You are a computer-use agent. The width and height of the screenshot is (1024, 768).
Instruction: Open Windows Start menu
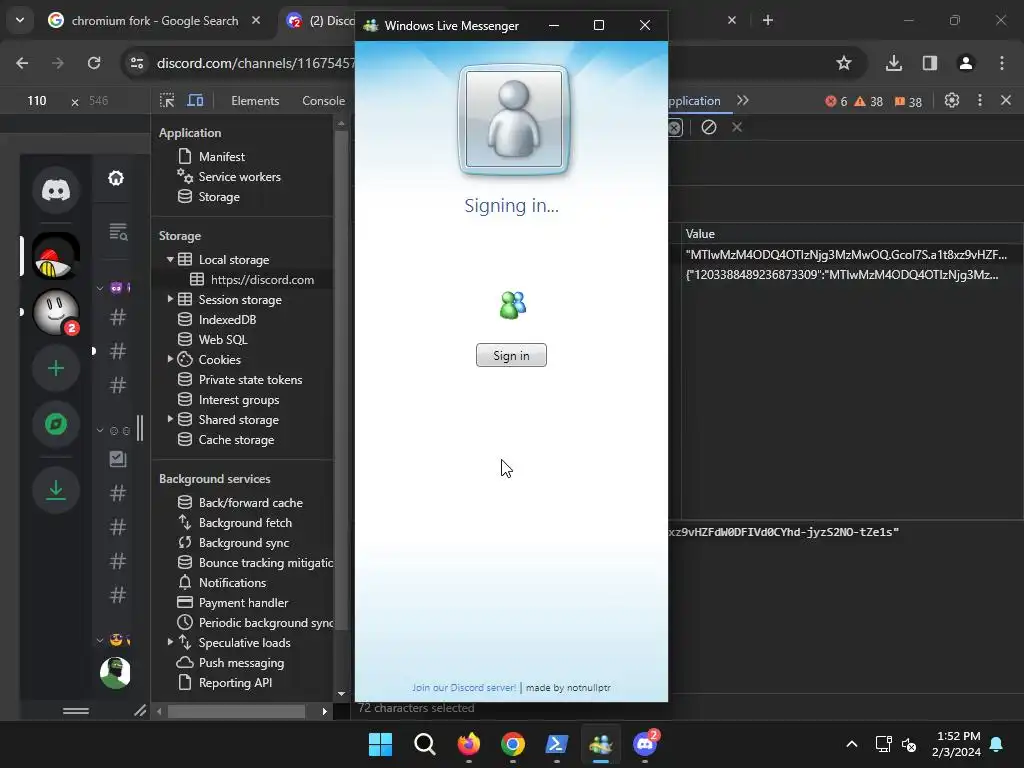tap(380, 744)
